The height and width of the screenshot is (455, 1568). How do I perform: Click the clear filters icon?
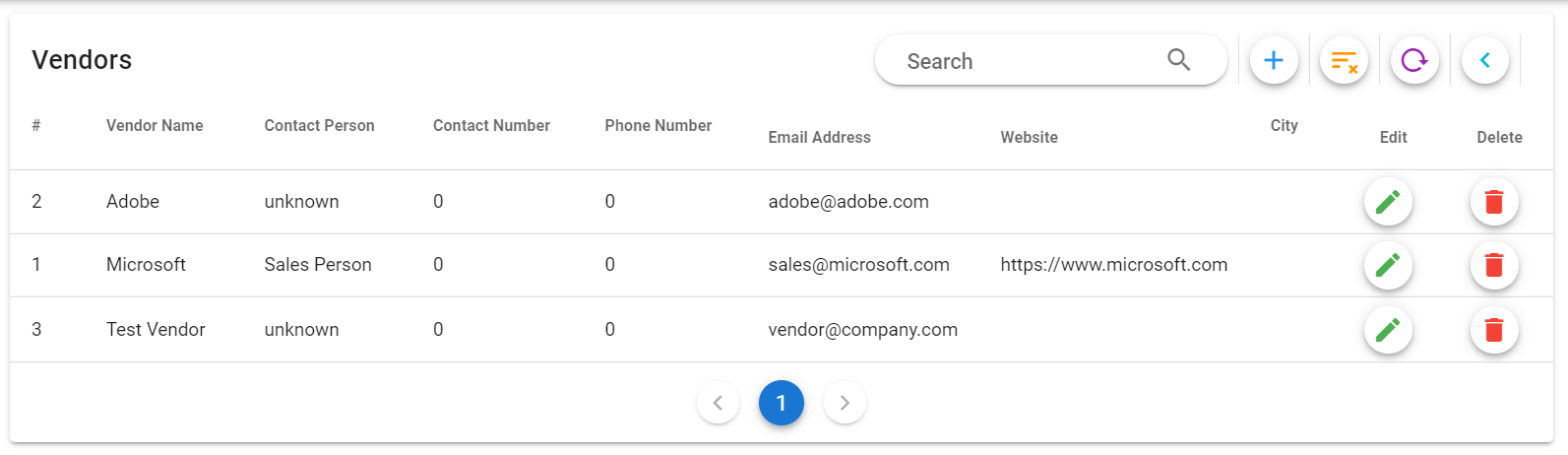(x=1344, y=61)
